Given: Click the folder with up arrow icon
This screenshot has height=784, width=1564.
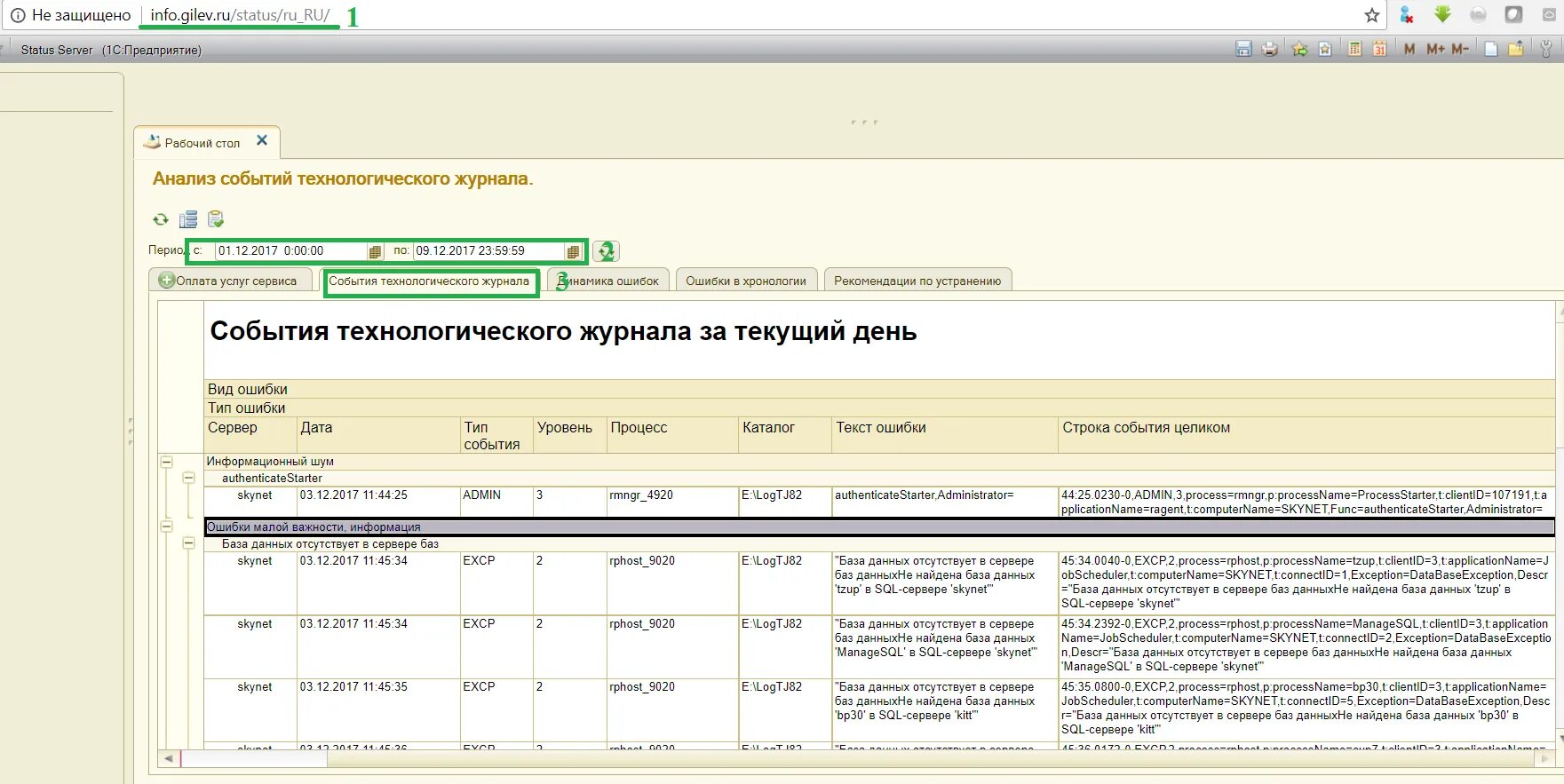Looking at the screenshot, I should (x=1516, y=49).
